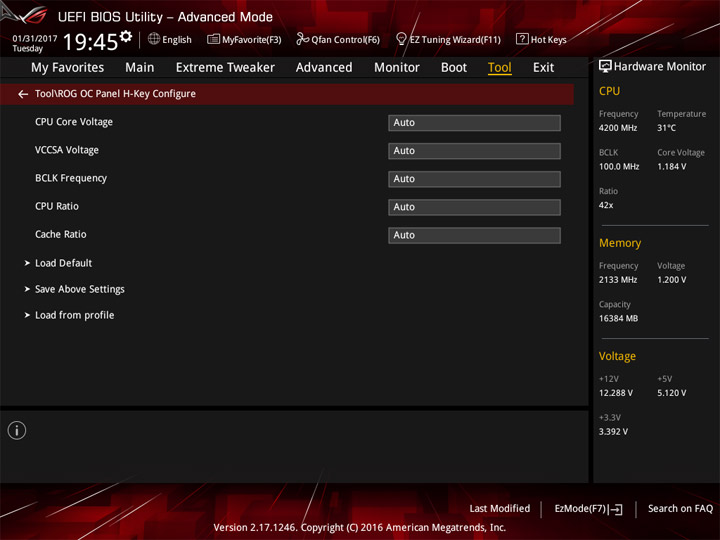Click the 5.120 V reading
720x540 pixels.
[x=671, y=393]
